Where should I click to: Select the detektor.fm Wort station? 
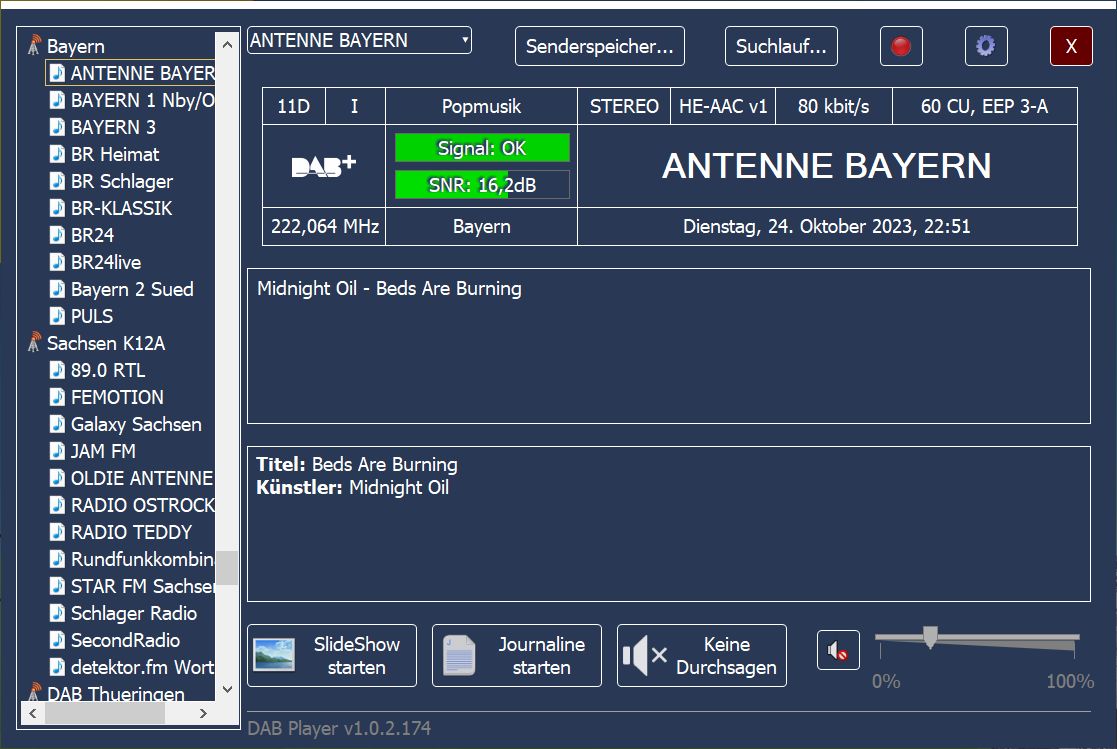pyautogui.click(x=142, y=667)
